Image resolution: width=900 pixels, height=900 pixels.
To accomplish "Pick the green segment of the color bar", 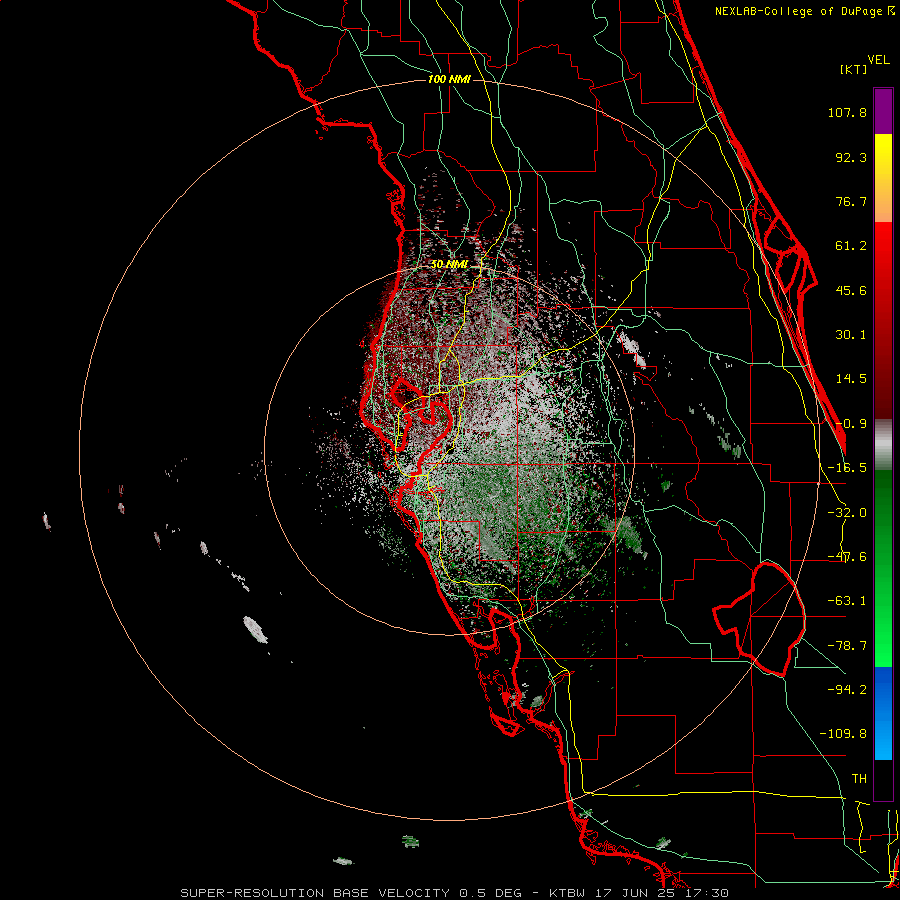I will 883,568.
